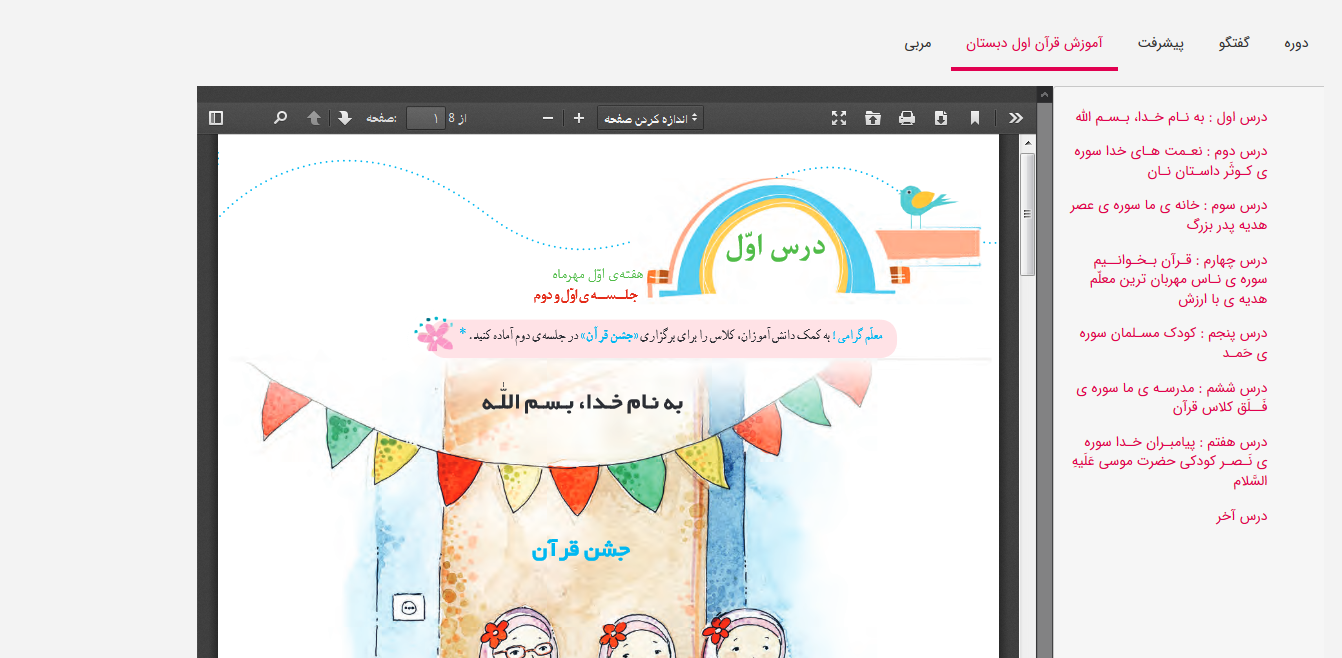Open the page size zoom dropdown
This screenshot has width=1342, height=658.
pyautogui.click(x=650, y=118)
